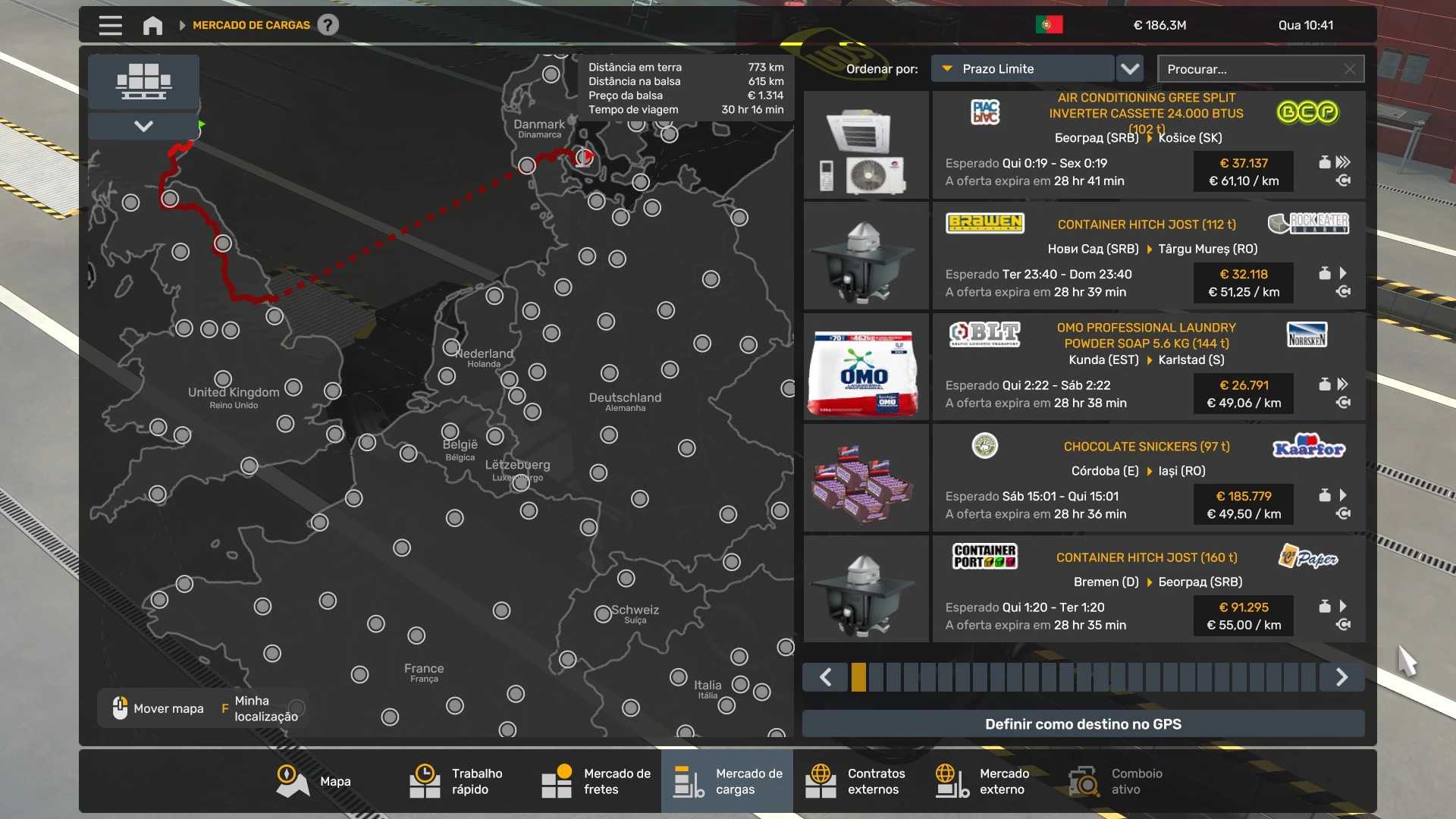Toggle sort order chevron button
The image size is (1456, 819).
tap(1130, 69)
